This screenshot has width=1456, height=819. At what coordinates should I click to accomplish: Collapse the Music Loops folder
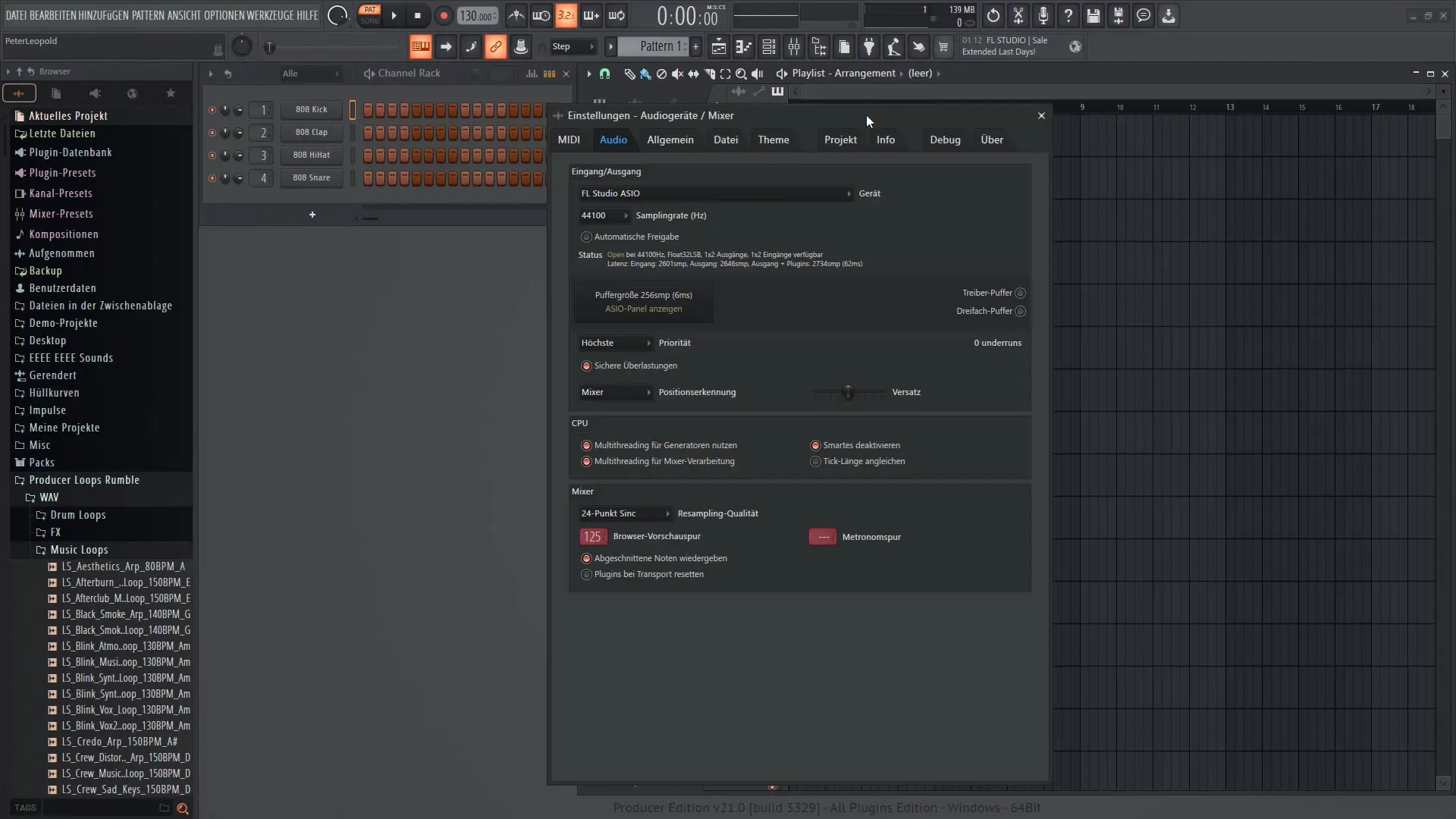79,550
